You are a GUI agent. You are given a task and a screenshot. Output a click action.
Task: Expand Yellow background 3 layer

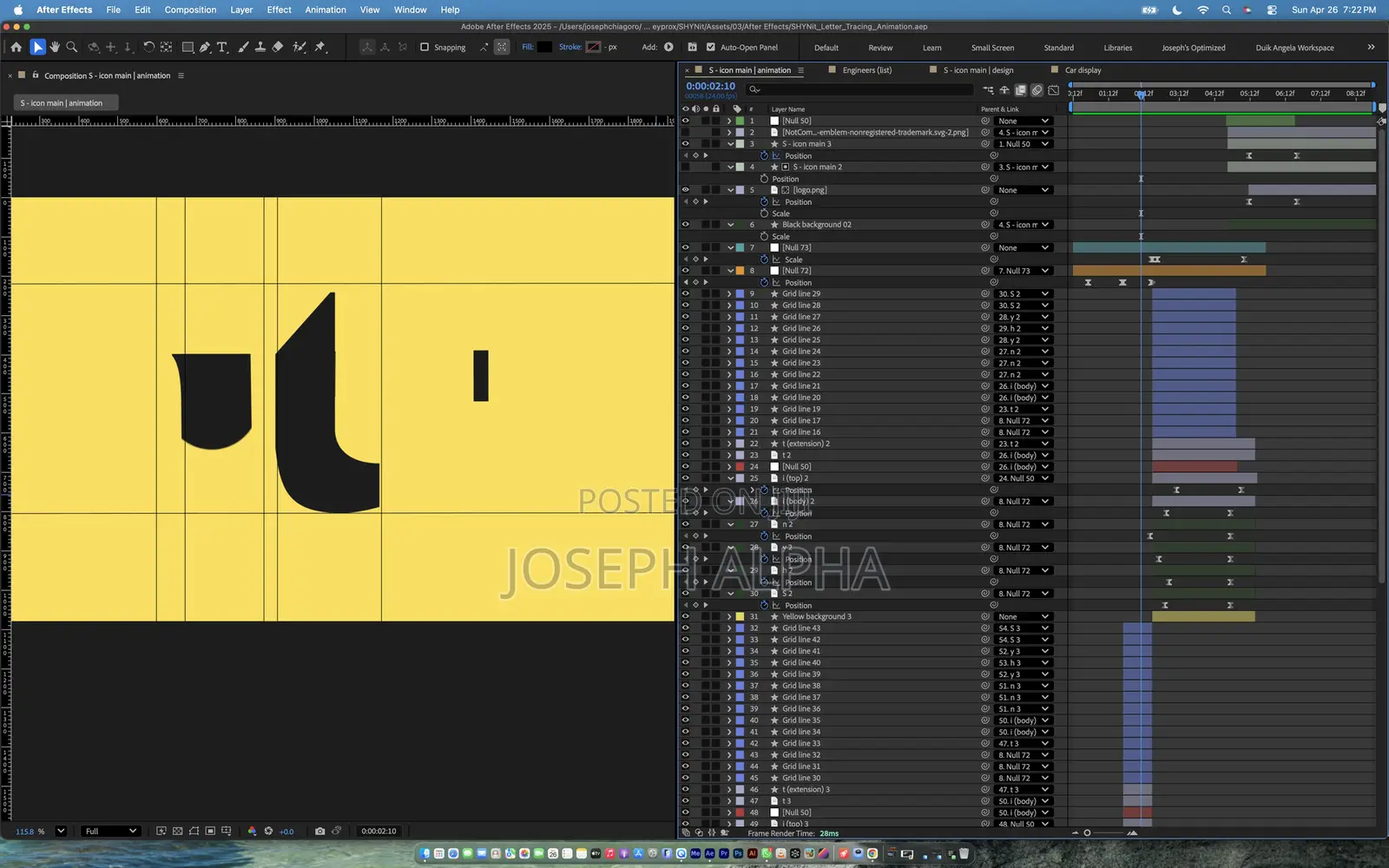(x=729, y=616)
